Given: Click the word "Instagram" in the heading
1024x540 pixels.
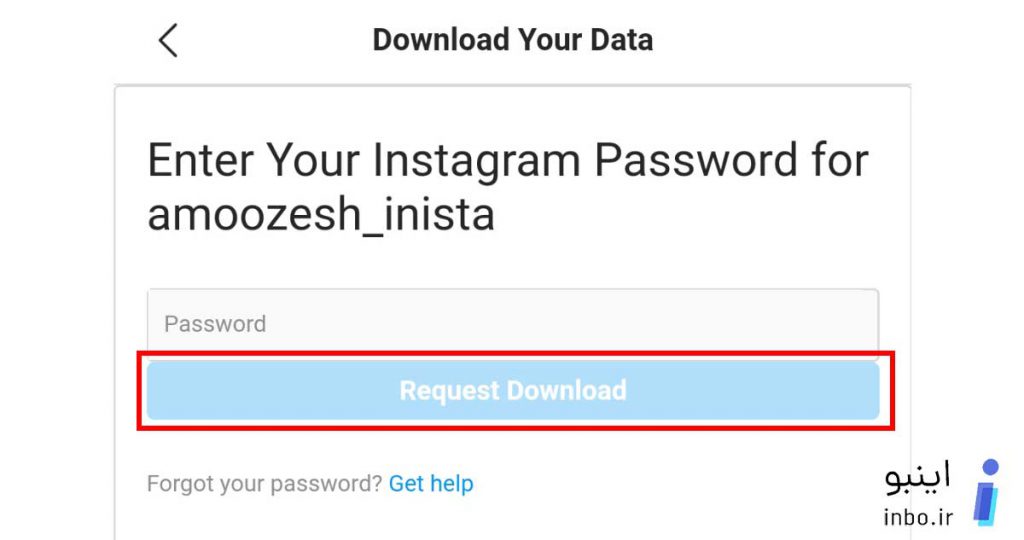Looking at the screenshot, I should [x=476, y=162].
